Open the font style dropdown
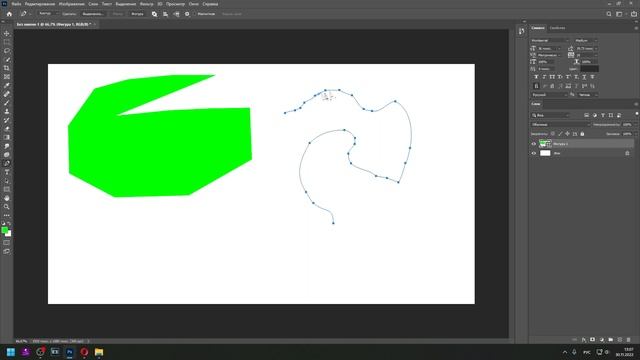The image size is (640, 360). pyautogui.click(x=586, y=40)
